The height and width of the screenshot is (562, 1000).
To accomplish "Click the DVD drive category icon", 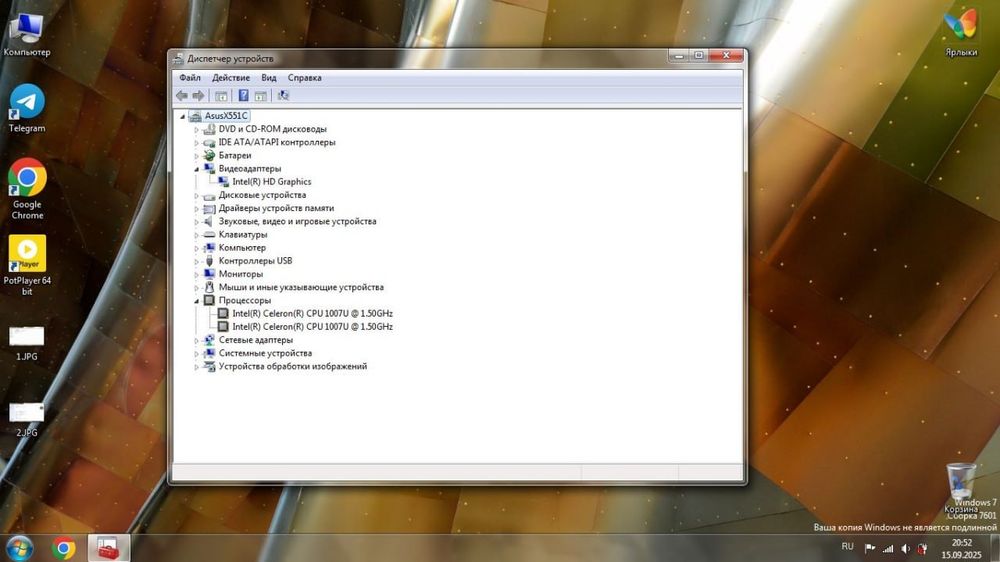I will (209, 129).
